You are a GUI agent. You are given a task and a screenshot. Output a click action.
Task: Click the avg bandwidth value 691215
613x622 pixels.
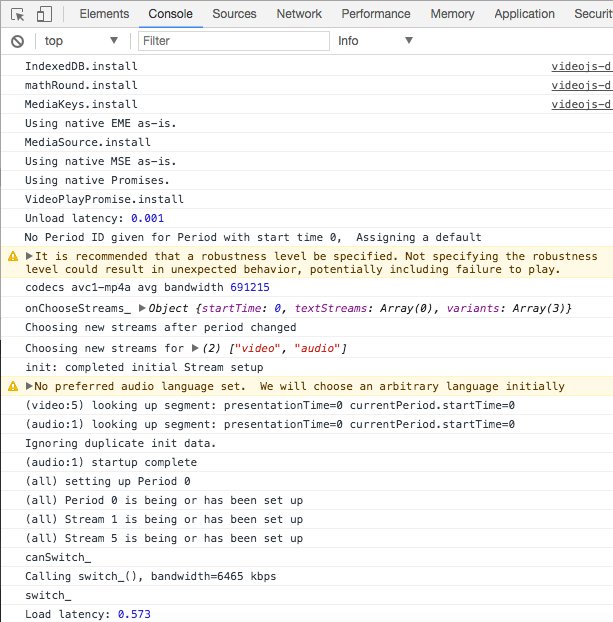coord(250,287)
